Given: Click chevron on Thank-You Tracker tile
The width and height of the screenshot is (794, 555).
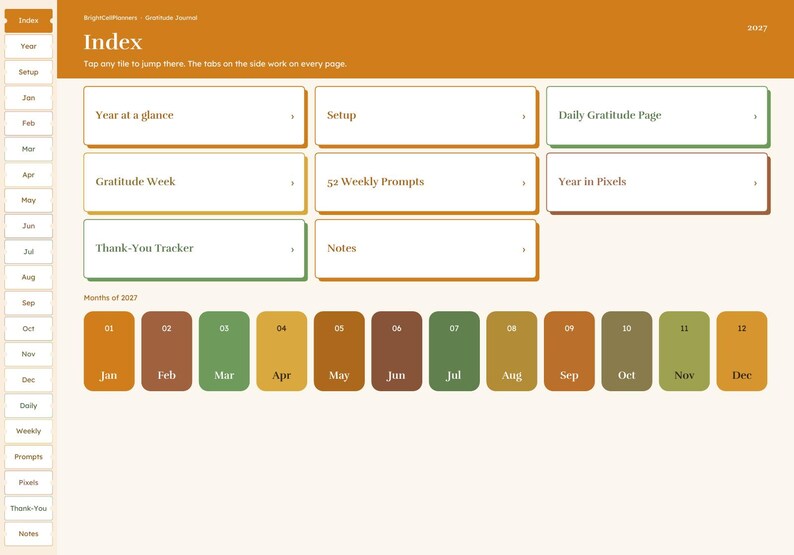Looking at the screenshot, I should click(x=292, y=249).
